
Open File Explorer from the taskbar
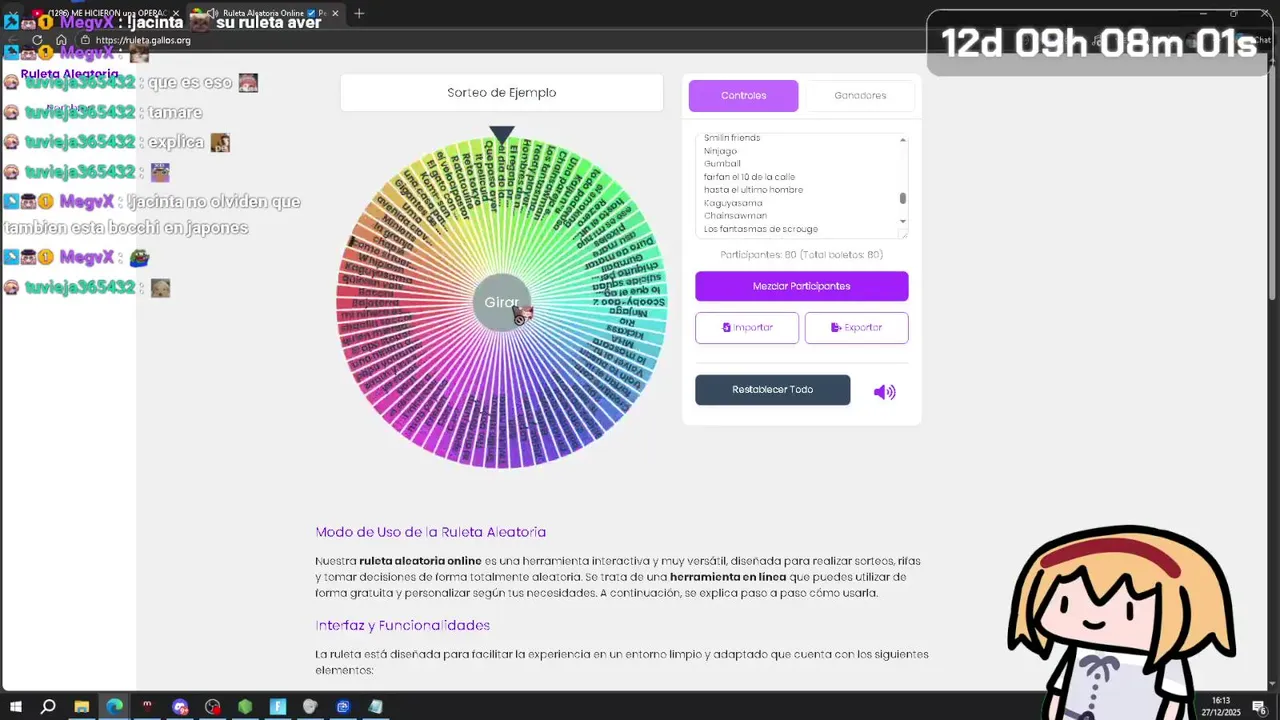[81, 707]
